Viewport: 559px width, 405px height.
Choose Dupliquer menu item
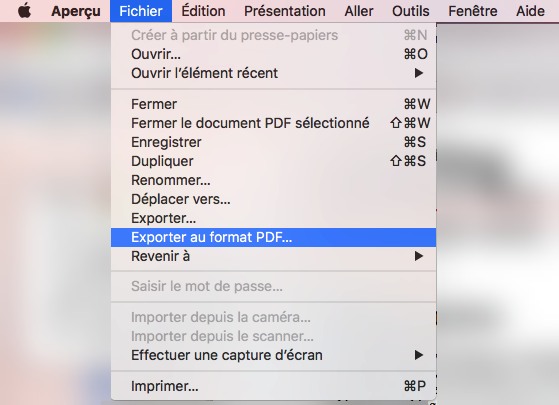[x=273, y=161]
